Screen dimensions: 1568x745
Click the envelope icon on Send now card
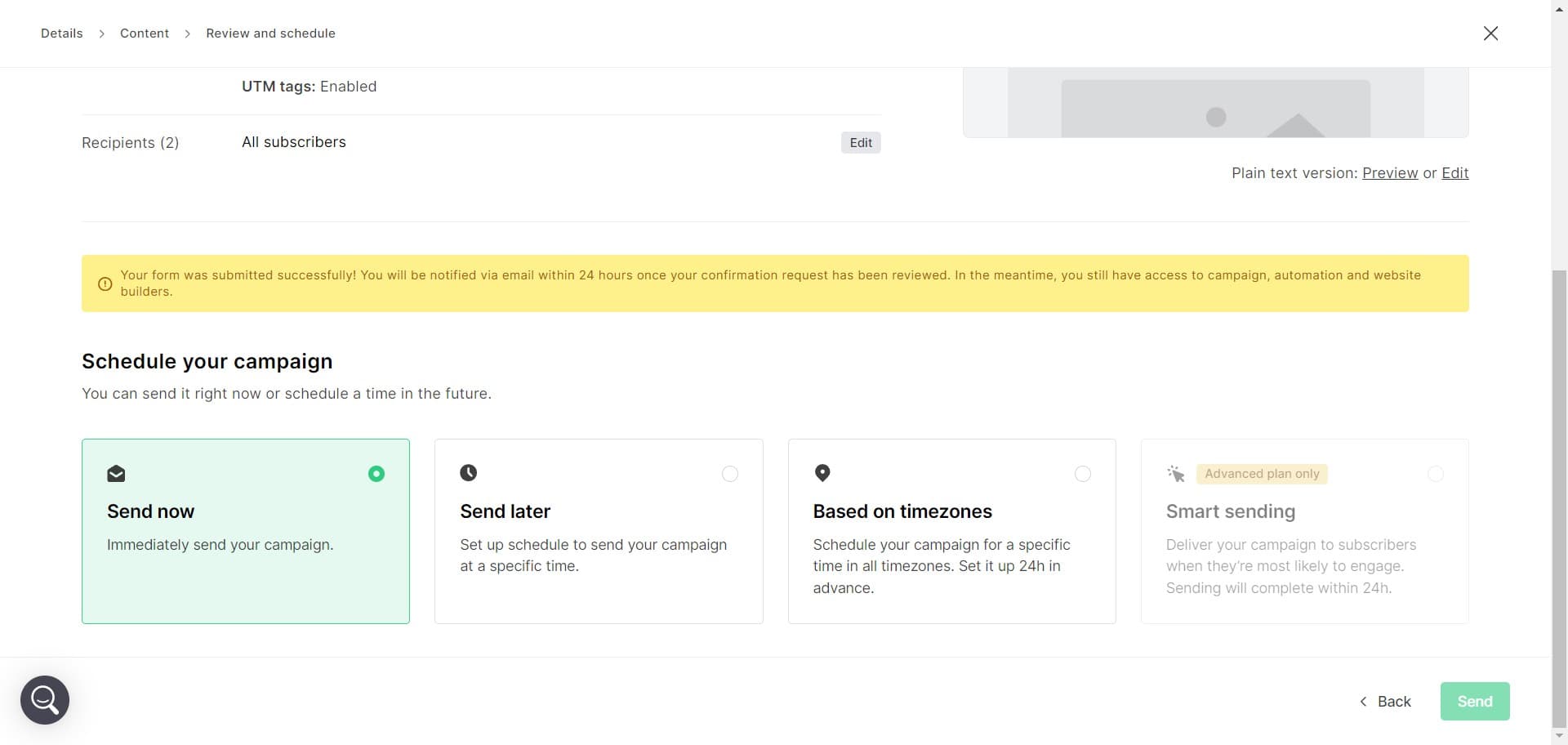[x=116, y=474]
